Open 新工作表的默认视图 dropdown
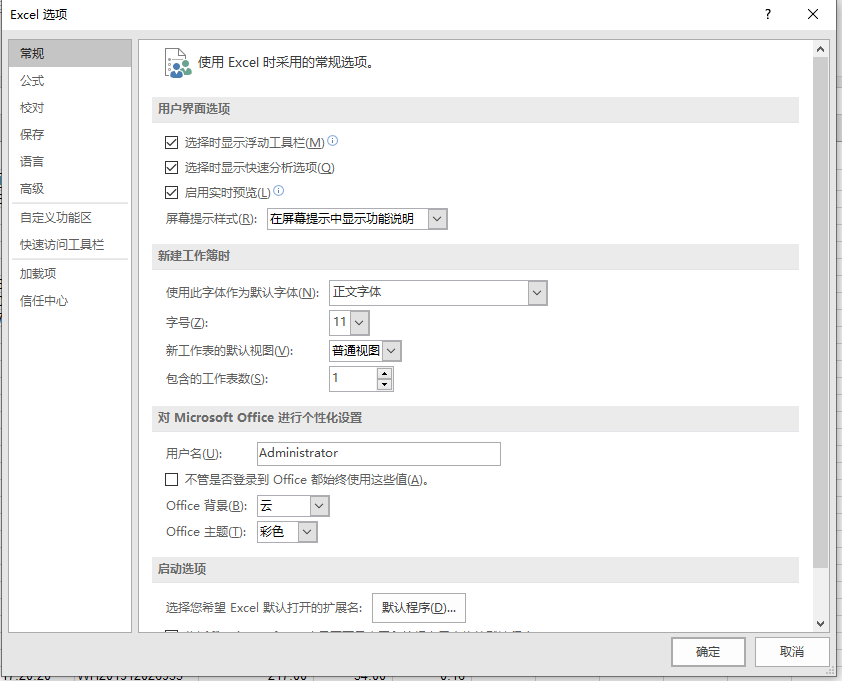The height and width of the screenshot is (681, 842). pyautogui.click(x=391, y=351)
